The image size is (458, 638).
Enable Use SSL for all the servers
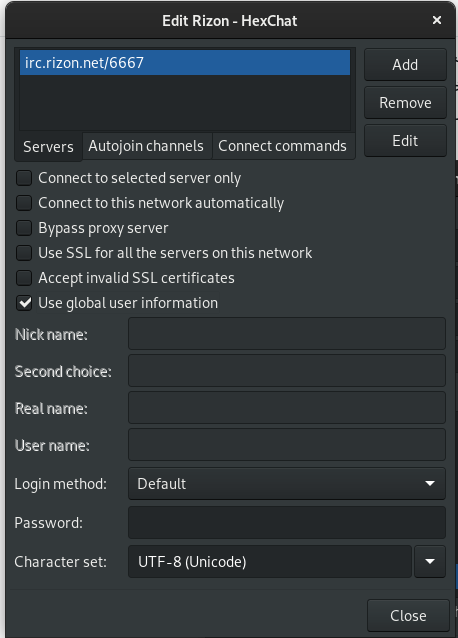(24, 253)
